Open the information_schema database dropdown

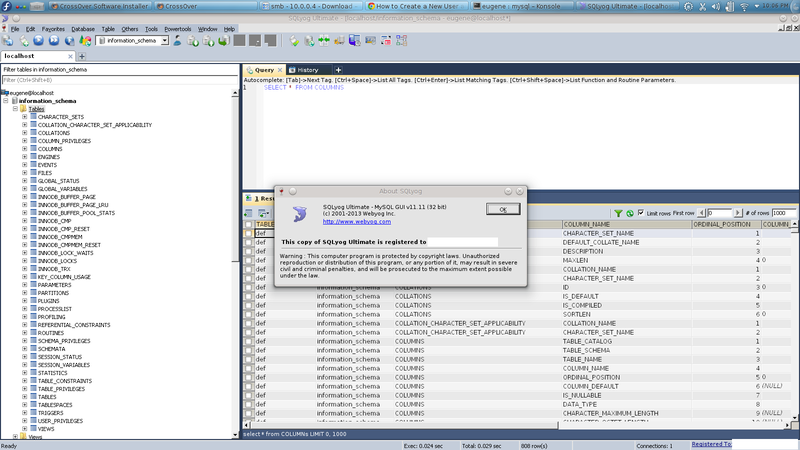pos(165,41)
